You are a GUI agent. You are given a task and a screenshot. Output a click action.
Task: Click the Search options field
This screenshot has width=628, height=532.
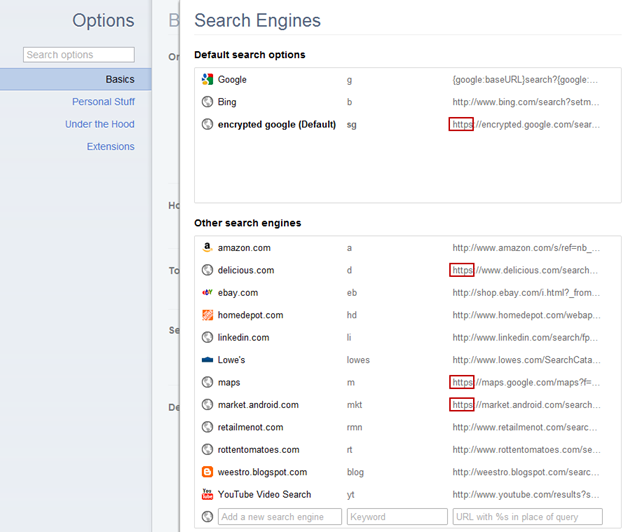[79, 55]
